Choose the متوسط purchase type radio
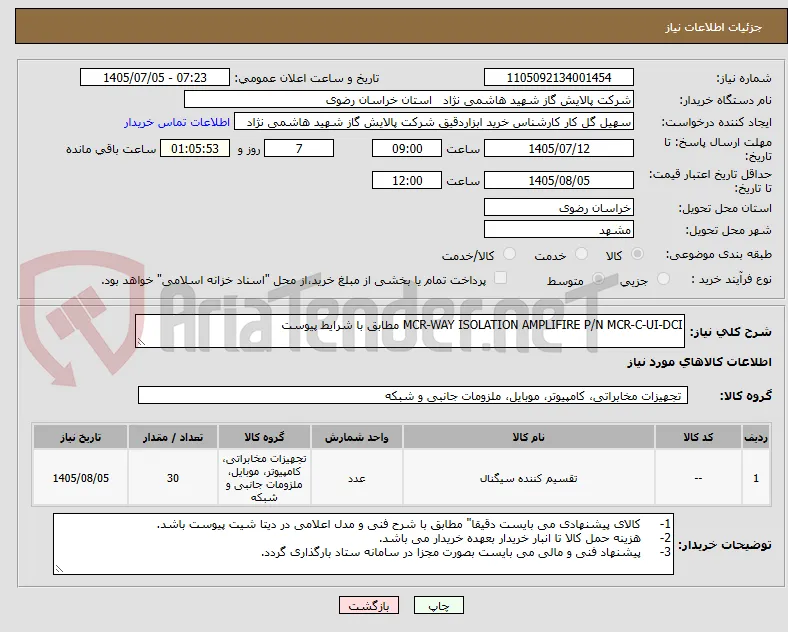 (x=598, y=278)
